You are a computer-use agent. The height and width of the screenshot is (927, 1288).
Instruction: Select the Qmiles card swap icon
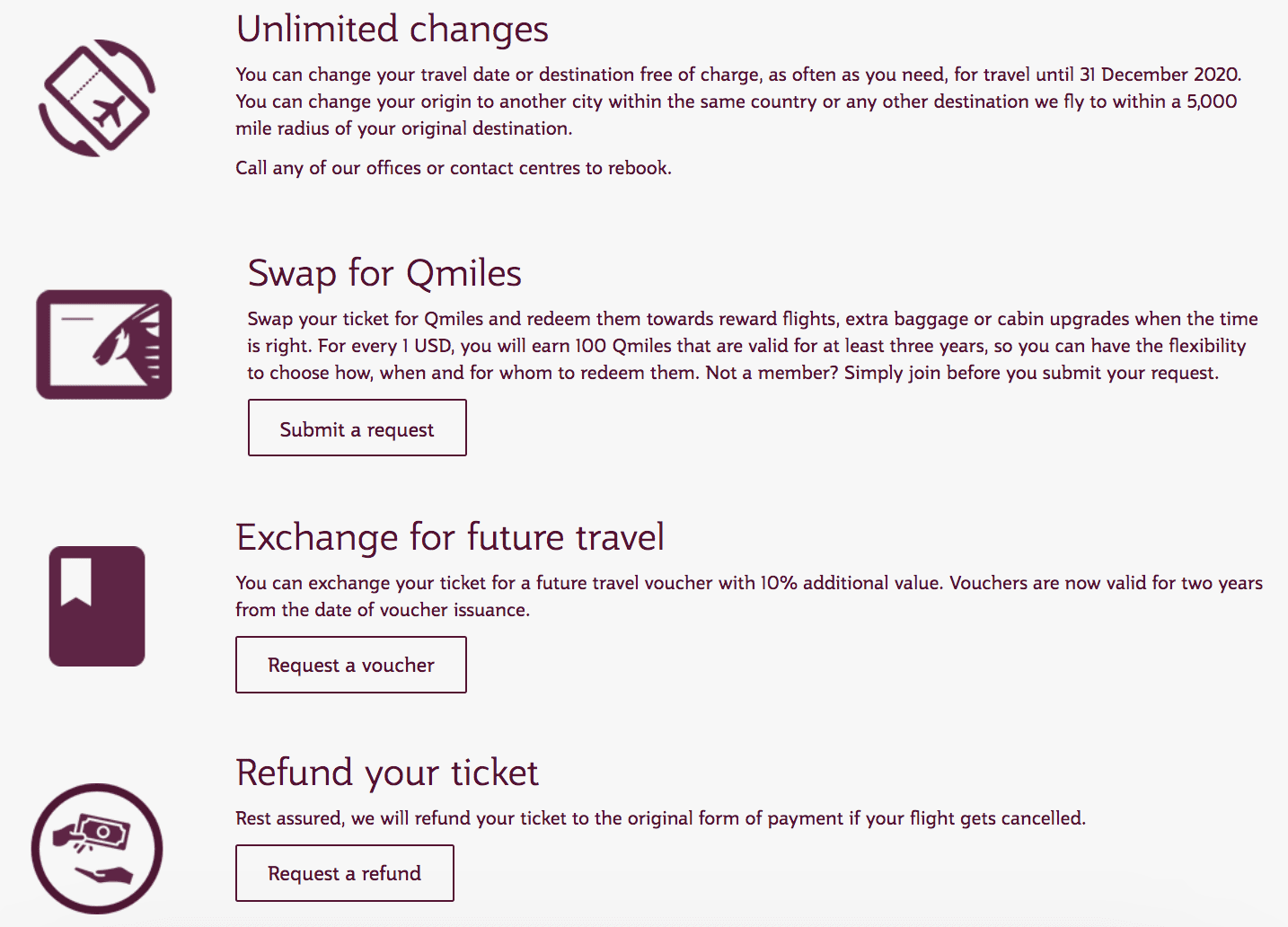pos(103,344)
